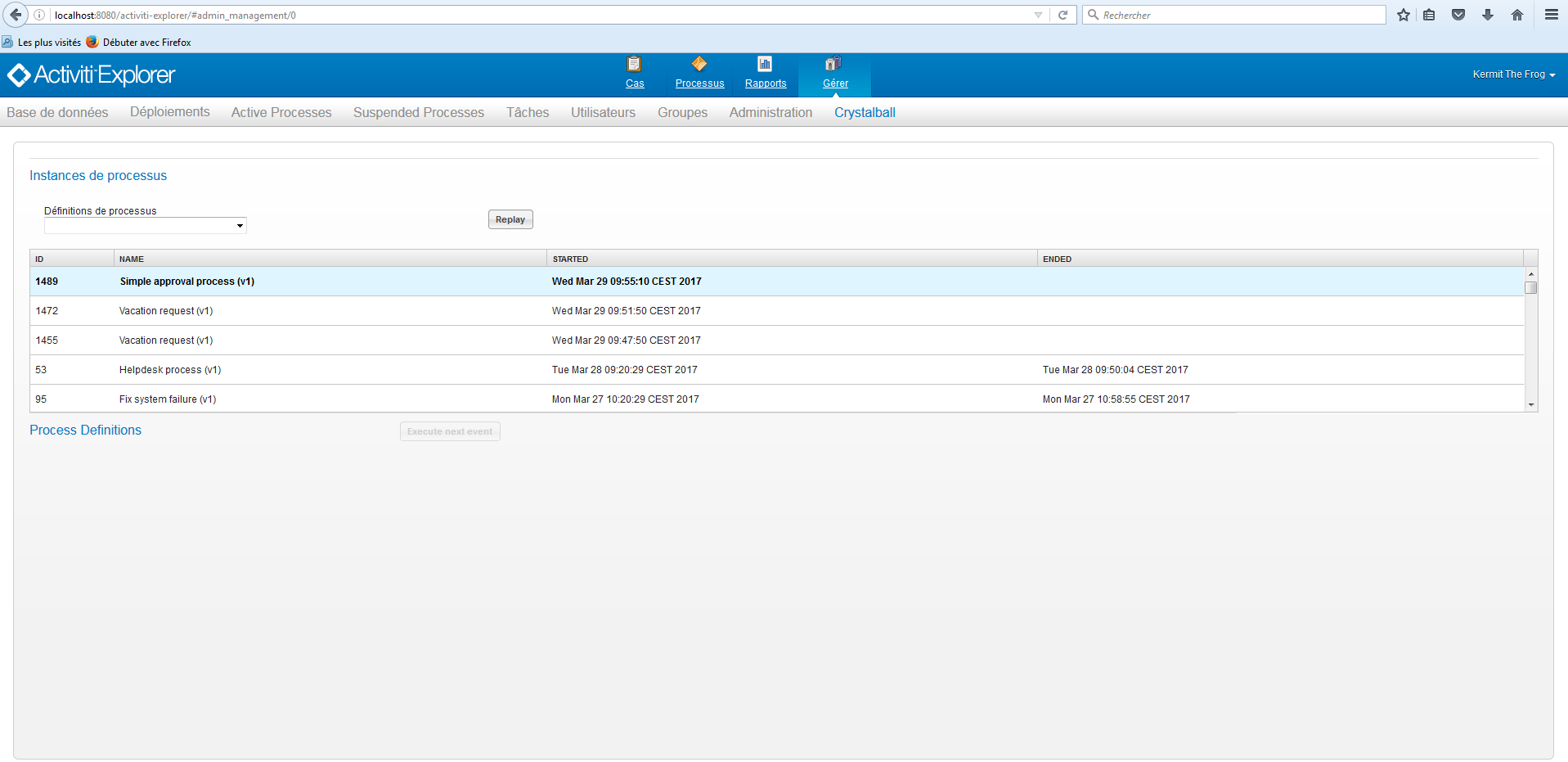This screenshot has height=762, width=1568.
Task: Open the downloads arrow icon
Action: click(1488, 15)
